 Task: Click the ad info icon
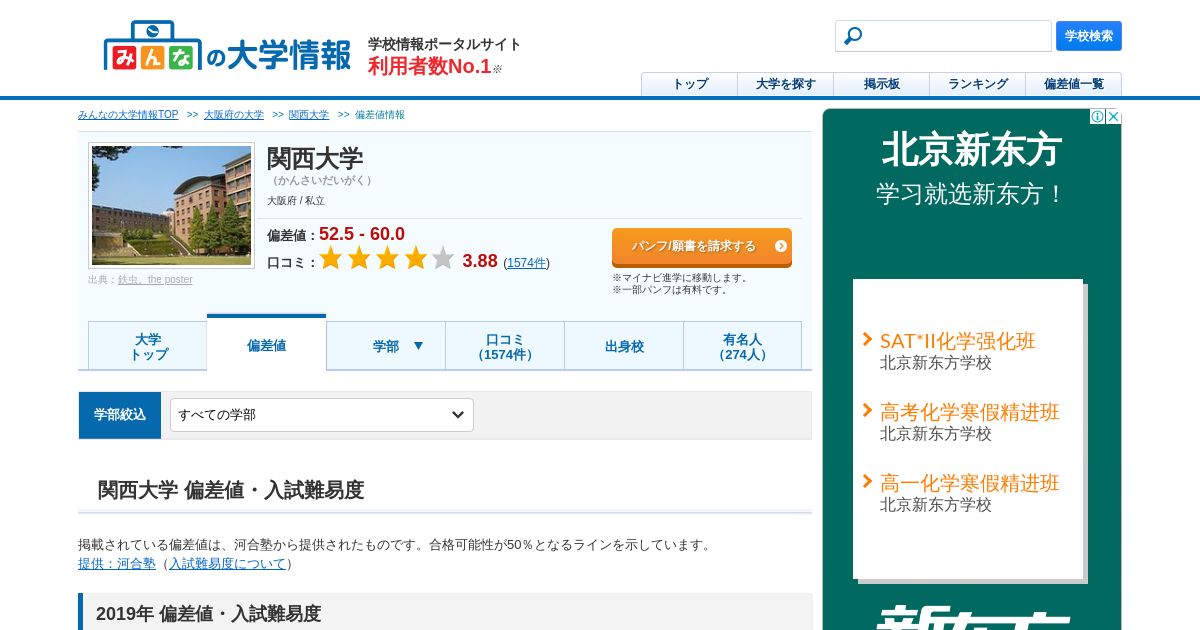click(x=1097, y=117)
